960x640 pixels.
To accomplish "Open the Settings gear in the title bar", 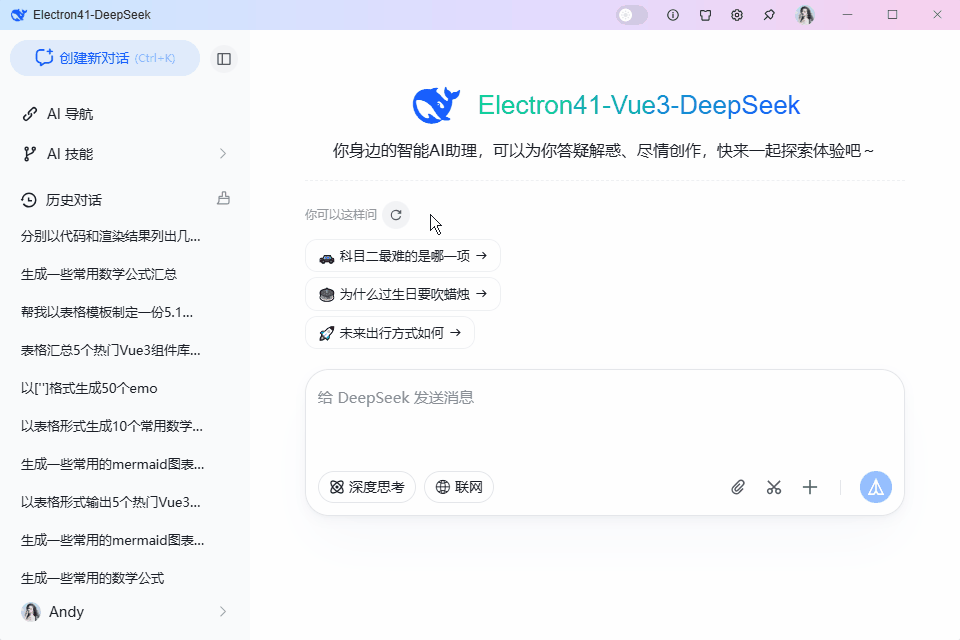I will coord(737,15).
